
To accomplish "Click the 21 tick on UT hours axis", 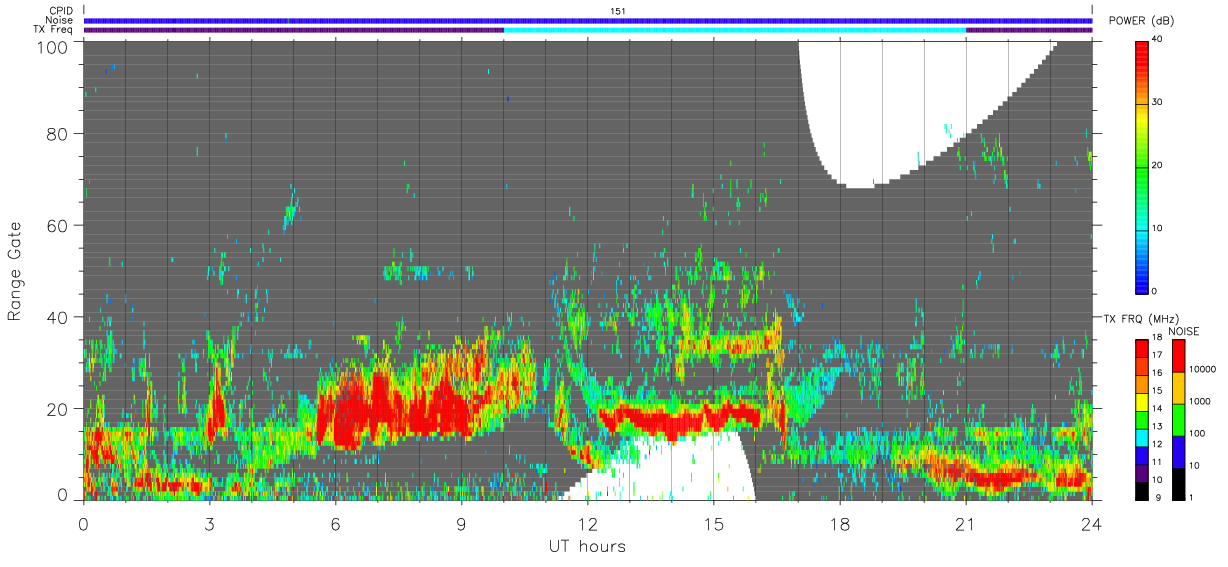I will 966,523.
